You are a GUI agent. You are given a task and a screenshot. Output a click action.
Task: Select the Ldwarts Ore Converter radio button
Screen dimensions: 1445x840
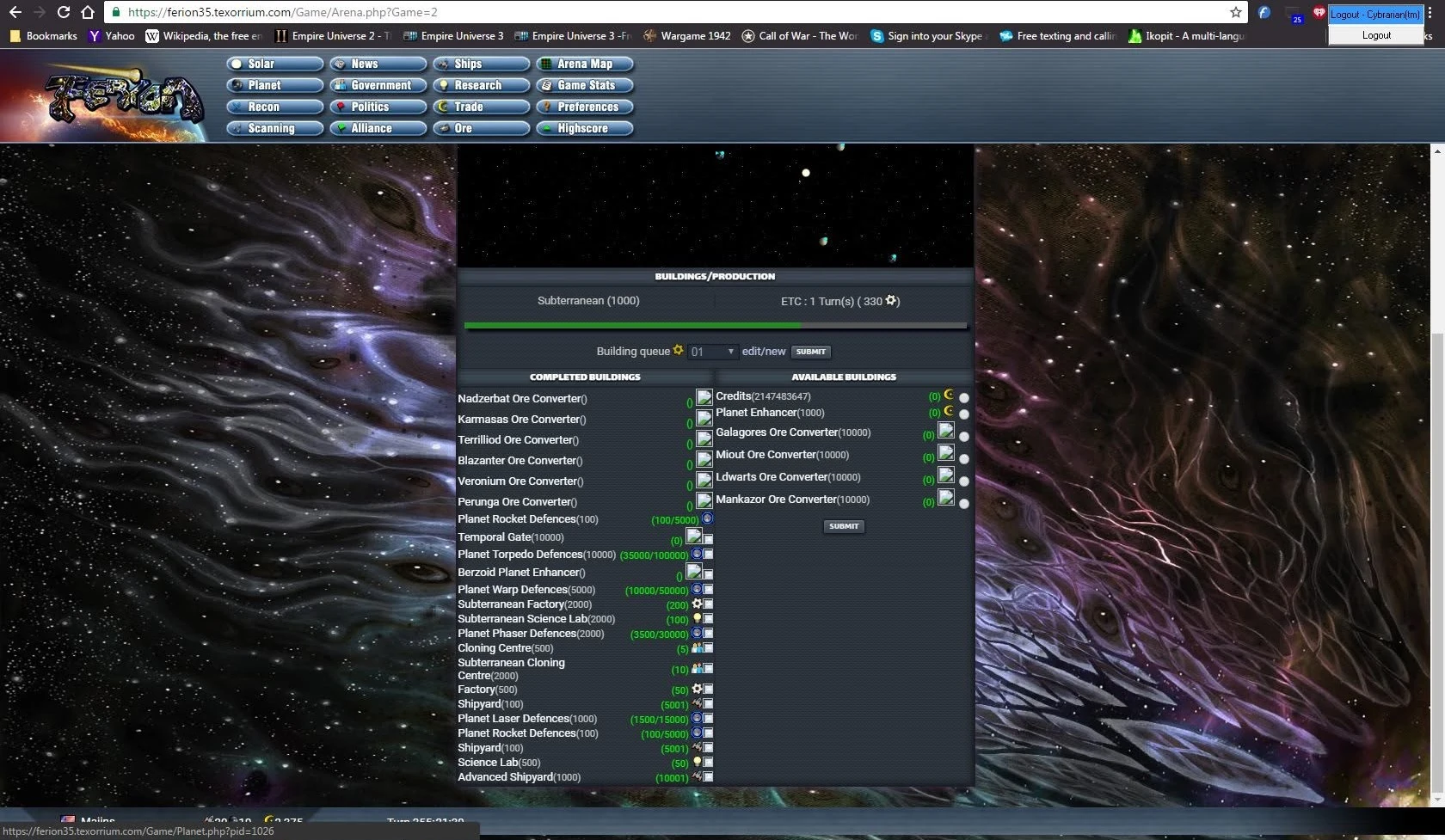click(964, 481)
